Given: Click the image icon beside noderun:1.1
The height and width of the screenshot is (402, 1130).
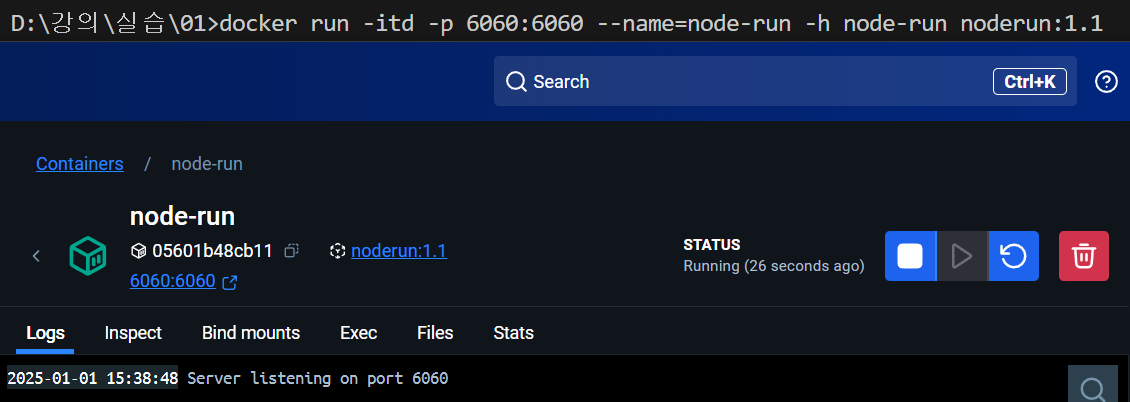Looking at the screenshot, I should coord(337,251).
